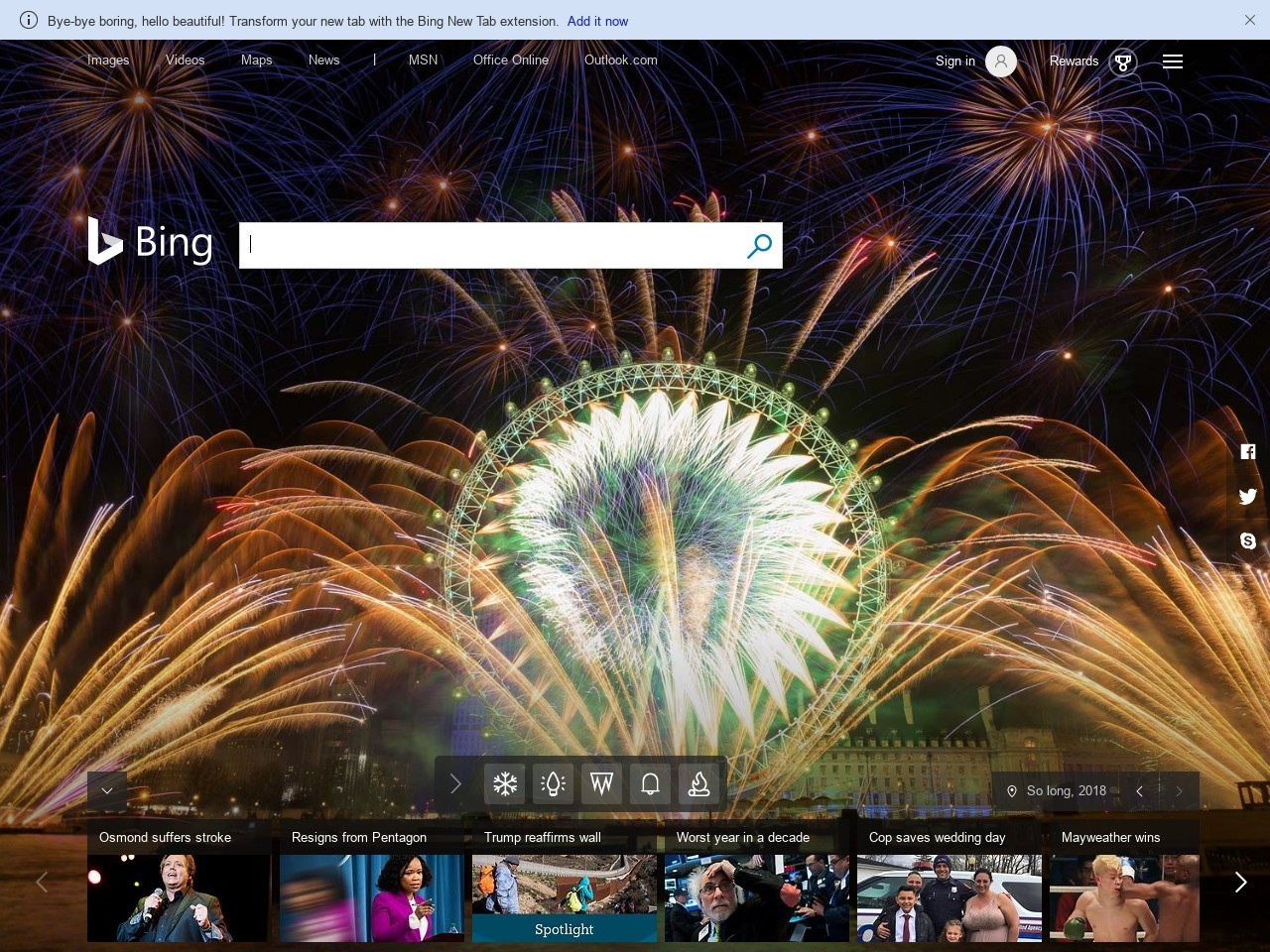Open Maps tab
The width and height of the screenshot is (1270, 952).
(256, 59)
